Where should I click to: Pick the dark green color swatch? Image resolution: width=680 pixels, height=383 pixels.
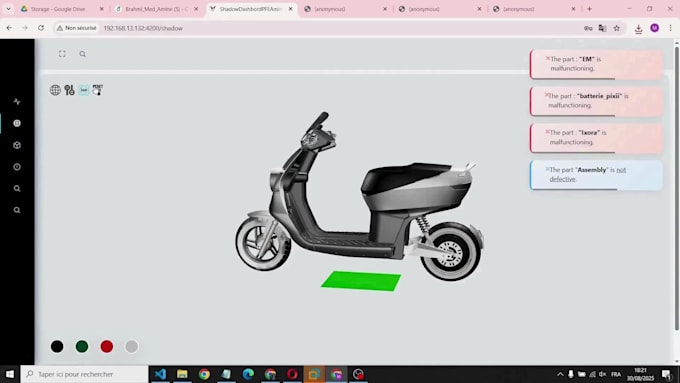(82, 346)
